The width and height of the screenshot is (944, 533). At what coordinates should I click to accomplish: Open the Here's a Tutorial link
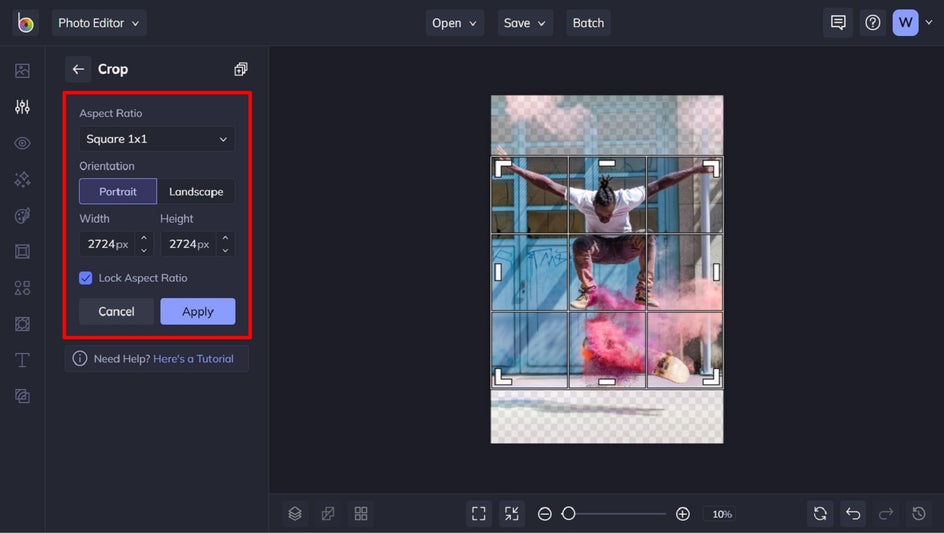tap(193, 358)
